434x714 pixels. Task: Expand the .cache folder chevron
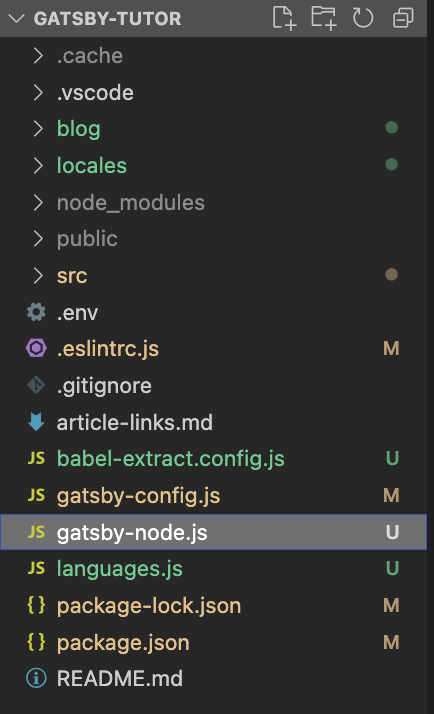pyautogui.click(x=38, y=56)
